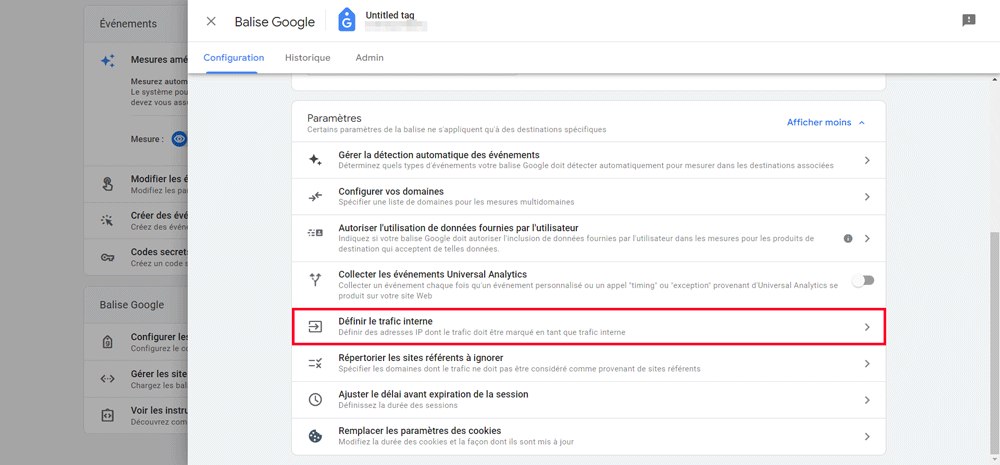Click the sparkle icon in the Événements background panel
1000x465 pixels.
108,61
